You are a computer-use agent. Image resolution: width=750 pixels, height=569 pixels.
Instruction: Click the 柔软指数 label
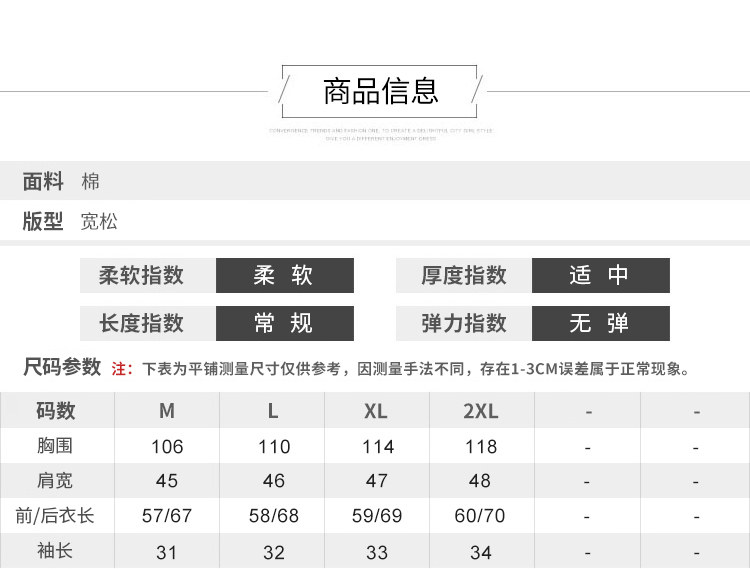click(x=142, y=275)
